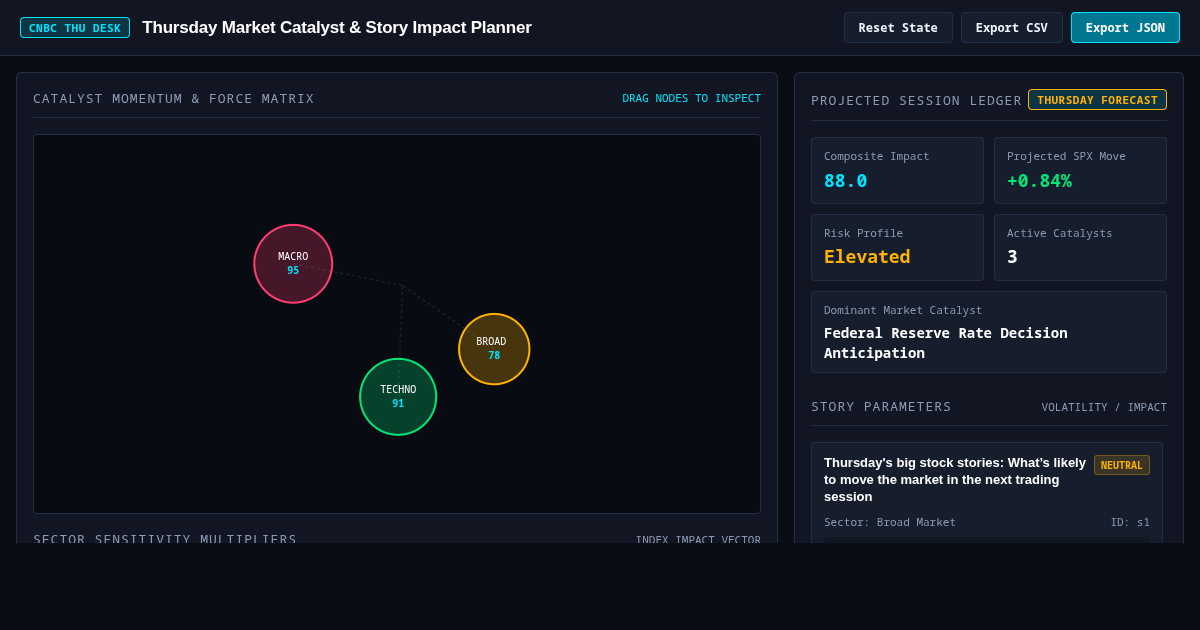
Task: Click the Thursday Market Catalyst page title
Action: tap(337, 28)
